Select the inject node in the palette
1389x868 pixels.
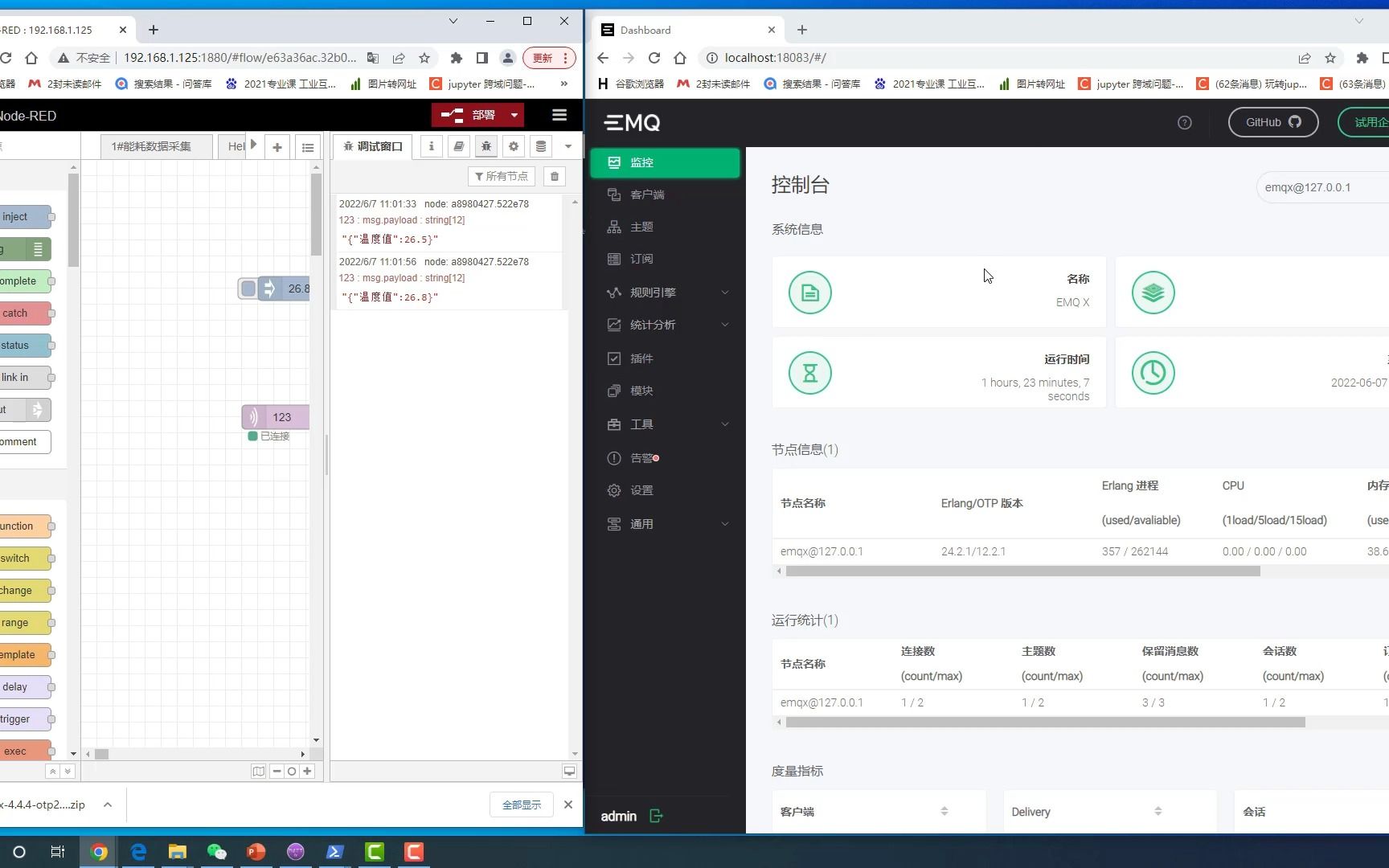point(26,217)
